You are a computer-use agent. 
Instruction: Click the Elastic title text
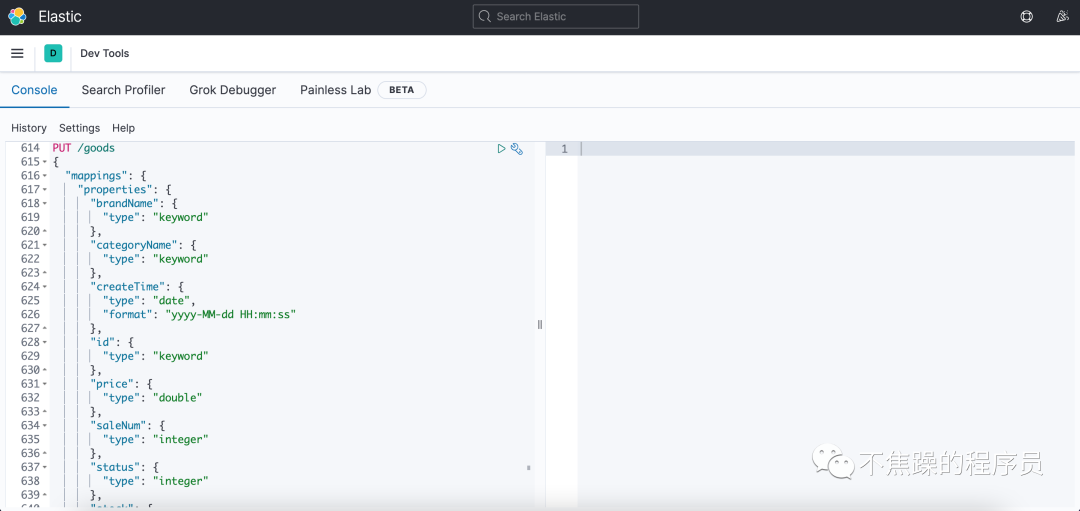pyautogui.click(x=60, y=17)
